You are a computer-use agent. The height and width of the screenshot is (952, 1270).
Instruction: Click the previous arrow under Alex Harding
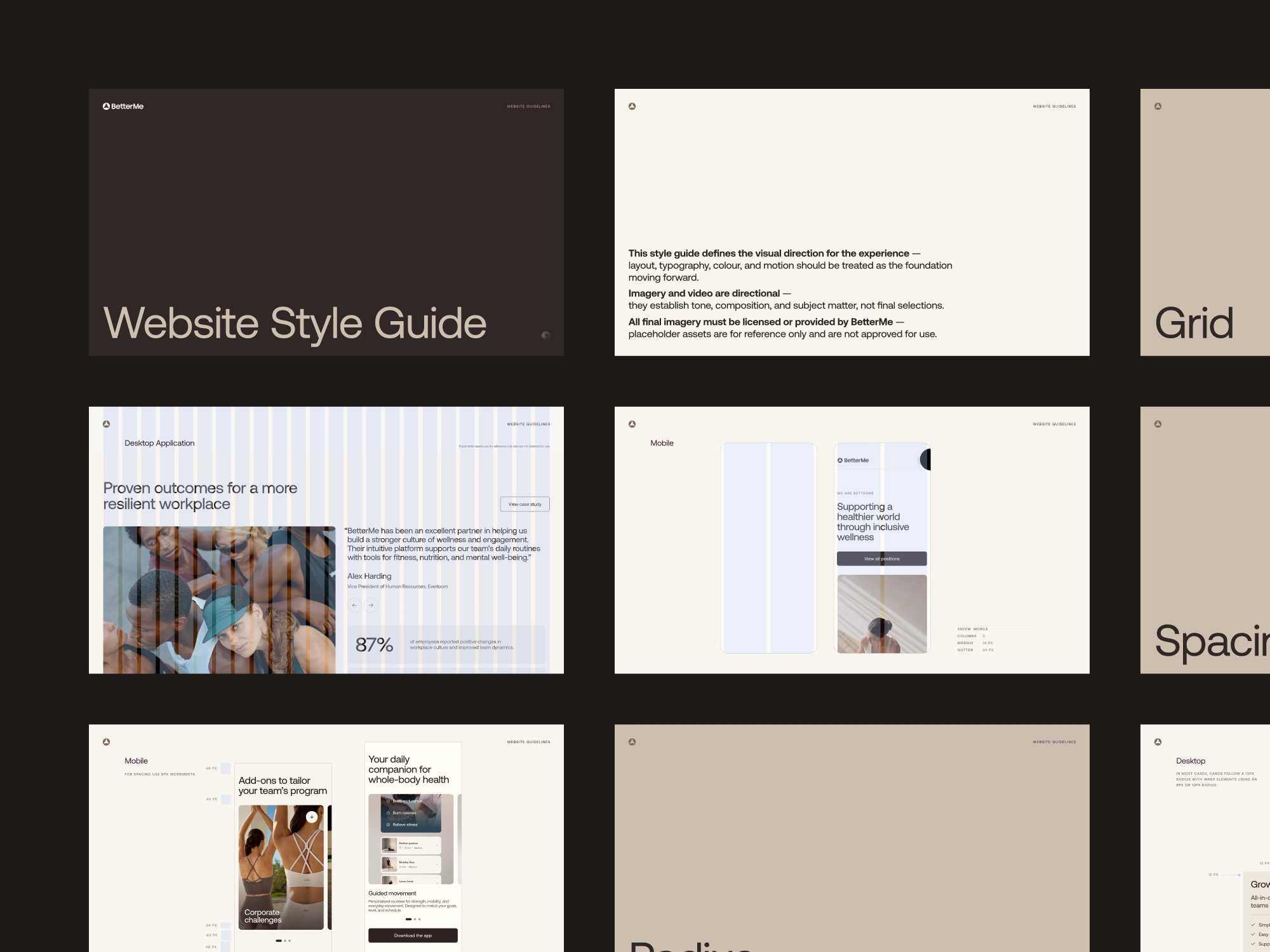(354, 605)
